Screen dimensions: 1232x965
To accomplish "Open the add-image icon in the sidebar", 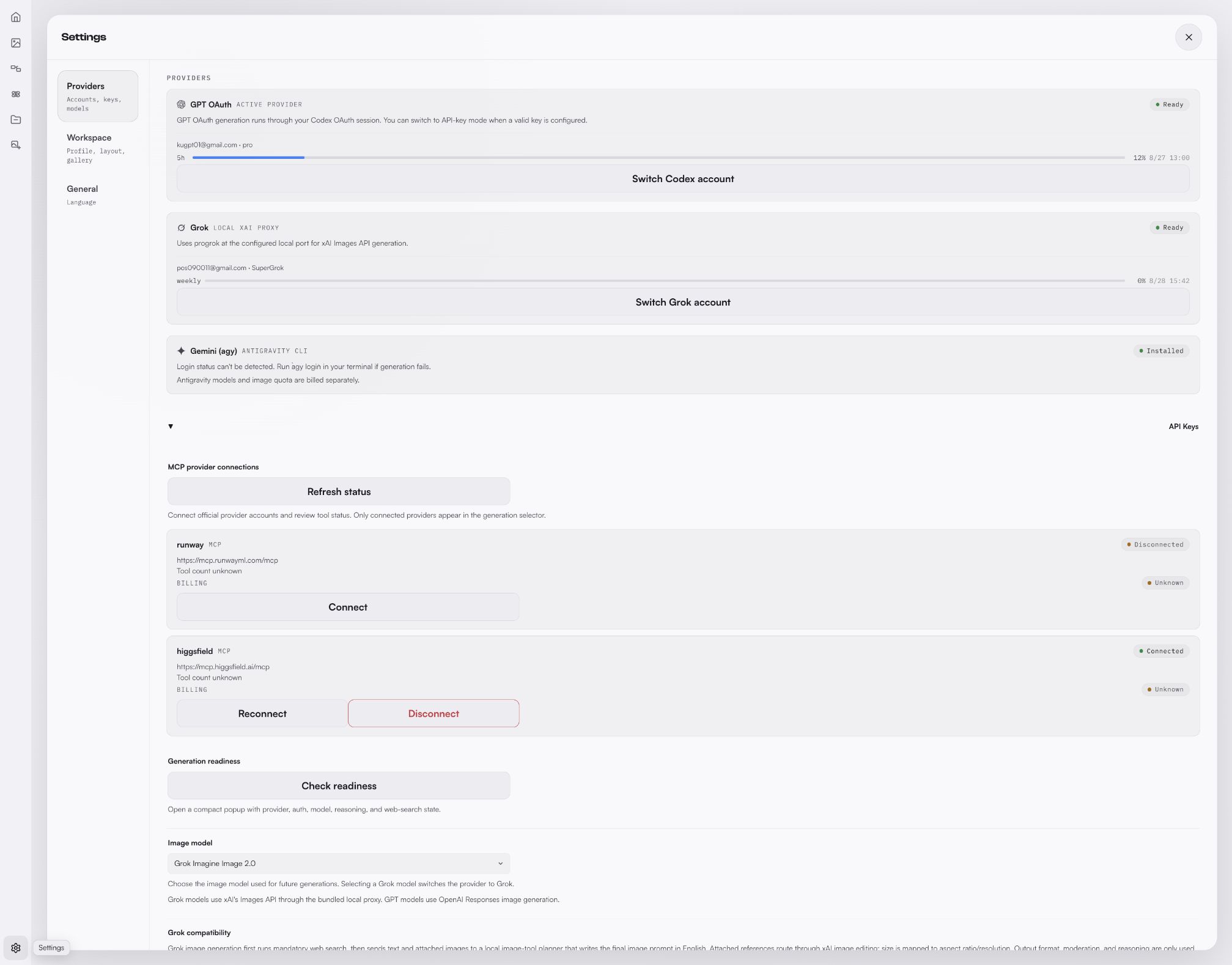I will coord(16,145).
